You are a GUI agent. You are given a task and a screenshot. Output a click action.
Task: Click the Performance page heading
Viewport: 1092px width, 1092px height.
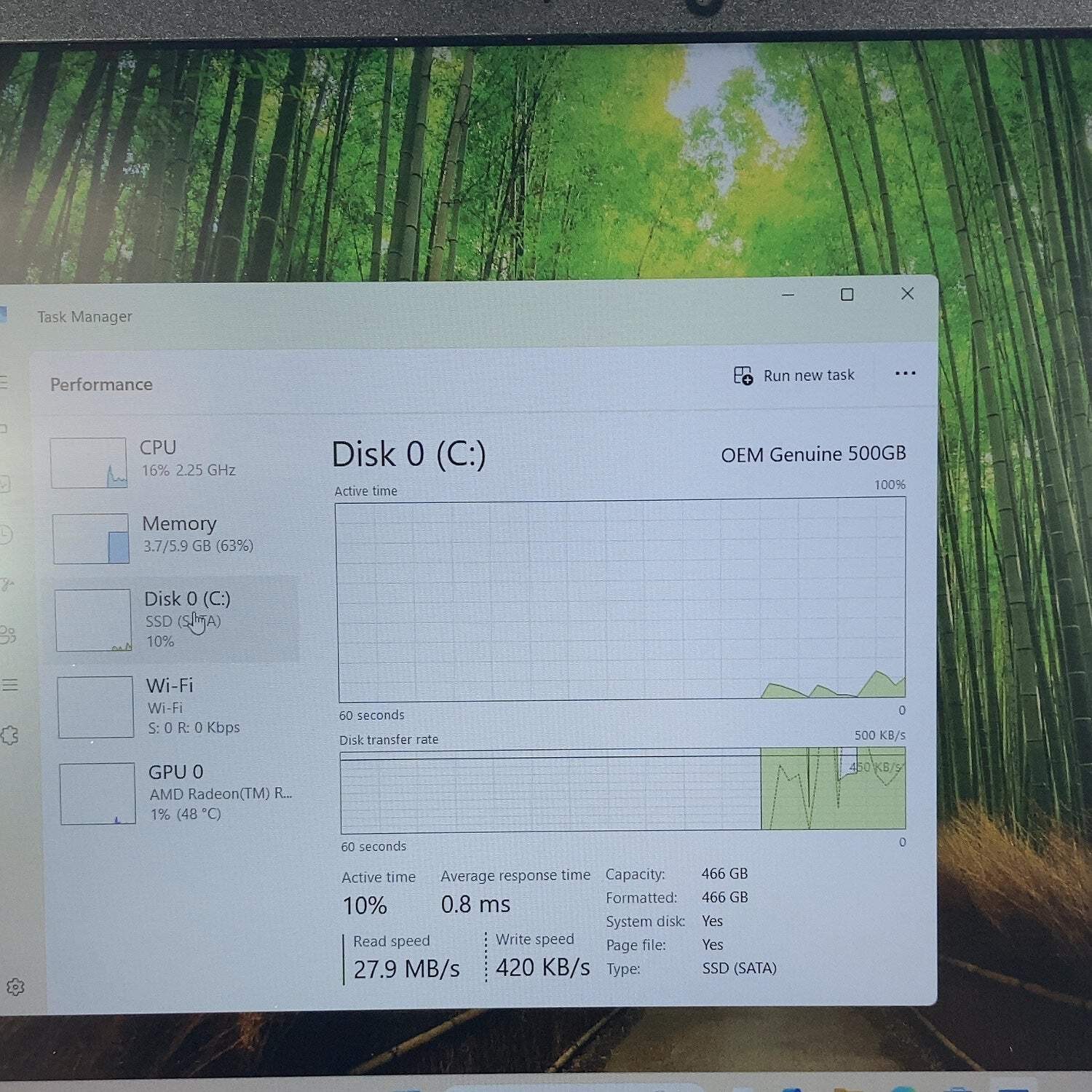click(x=101, y=384)
